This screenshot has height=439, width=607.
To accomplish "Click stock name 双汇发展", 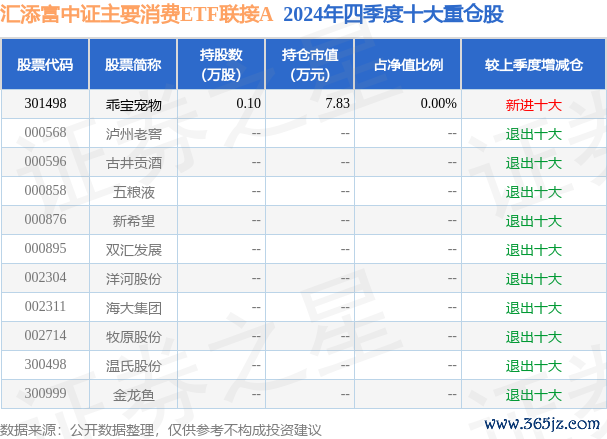I will (x=134, y=250).
